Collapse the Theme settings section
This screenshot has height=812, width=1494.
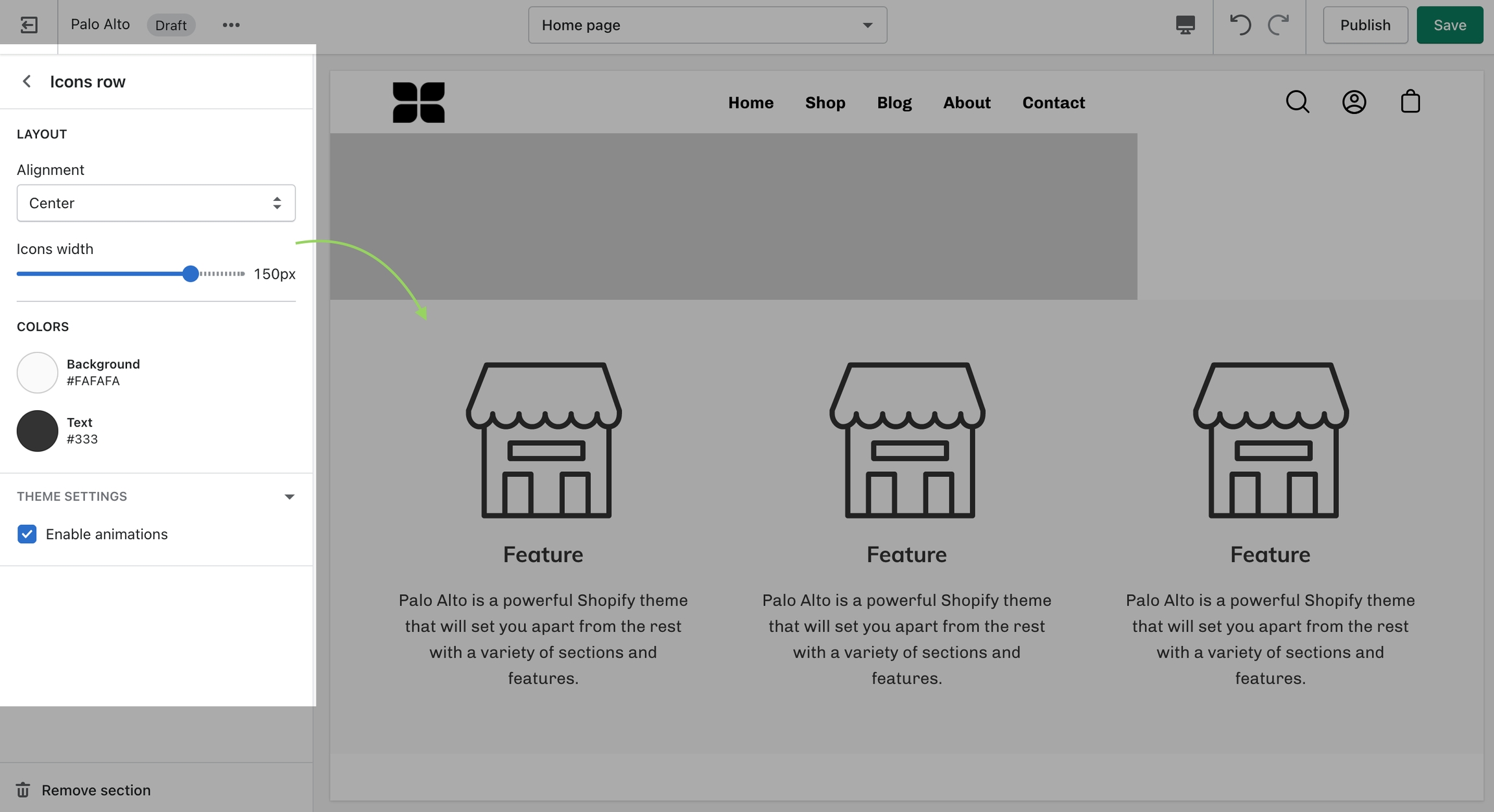tap(289, 496)
